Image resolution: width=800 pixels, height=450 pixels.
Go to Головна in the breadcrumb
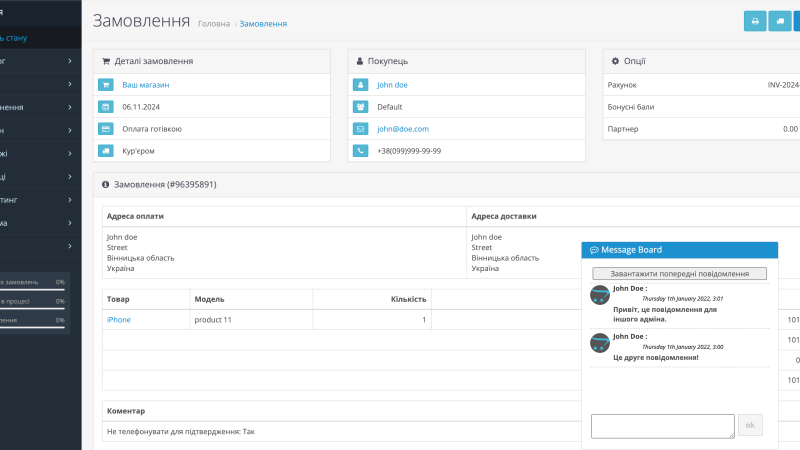click(214, 24)
